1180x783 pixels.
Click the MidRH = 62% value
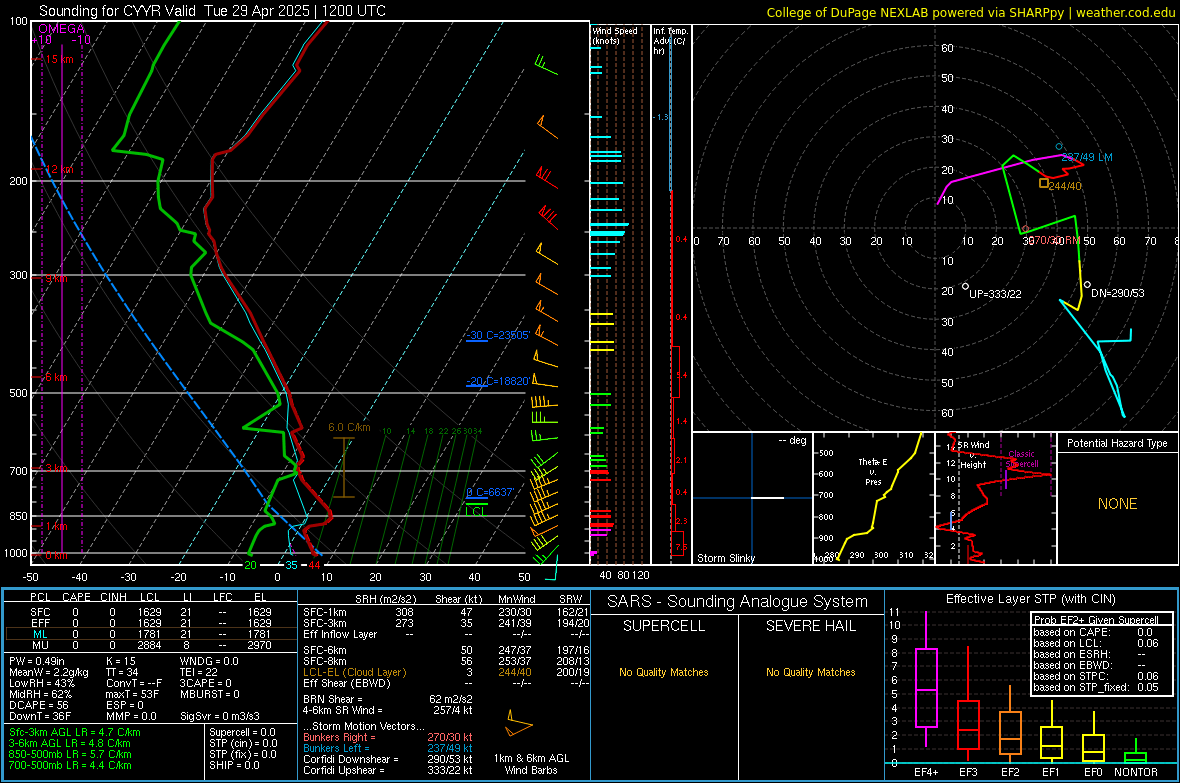[41, 694]
